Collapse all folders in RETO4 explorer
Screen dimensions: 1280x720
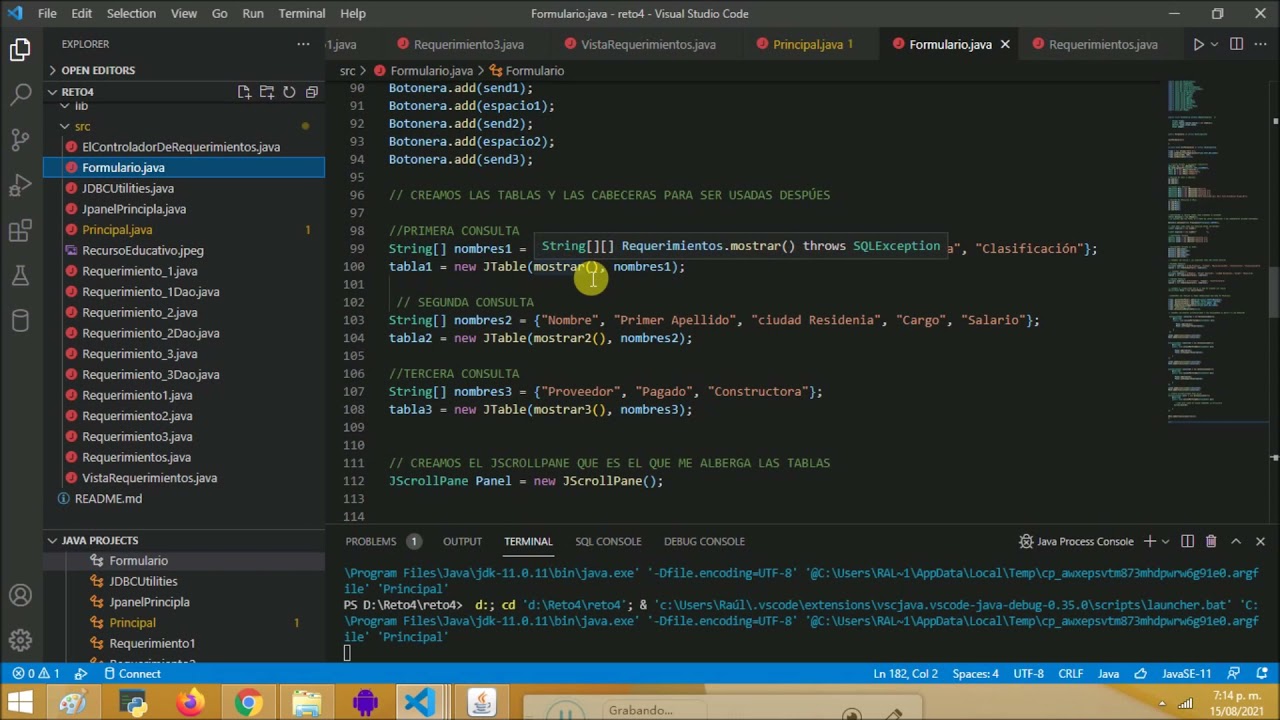(311, 92)
